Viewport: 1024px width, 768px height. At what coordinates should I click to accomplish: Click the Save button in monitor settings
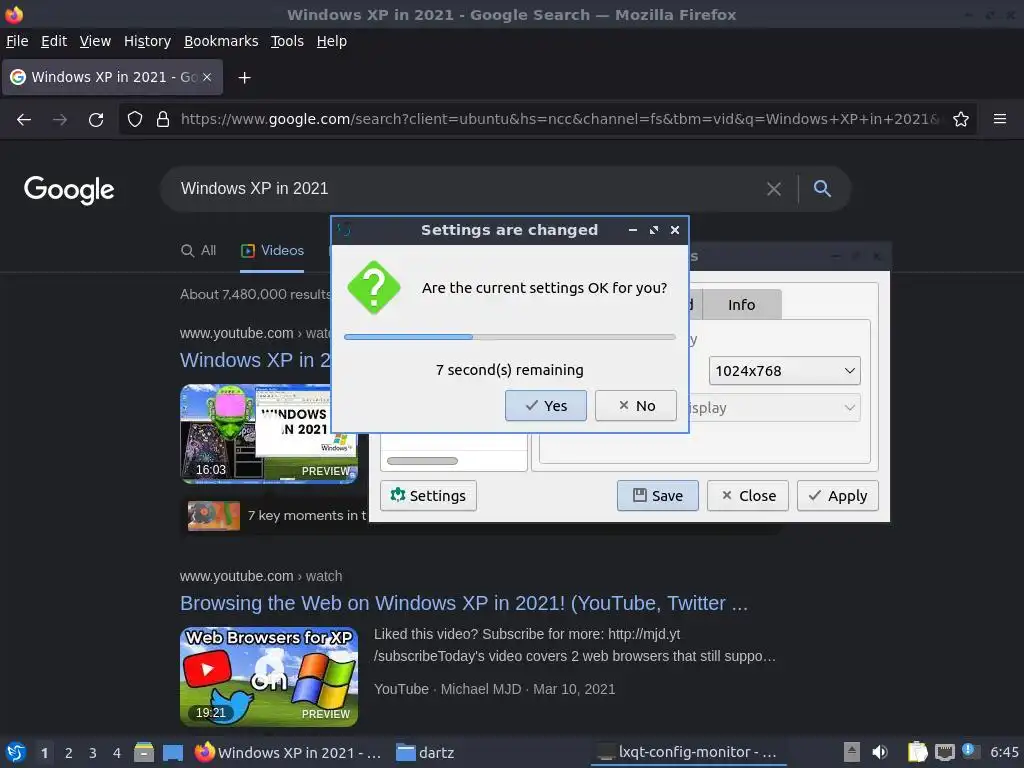pyautogui.click(x=658, y=496)
